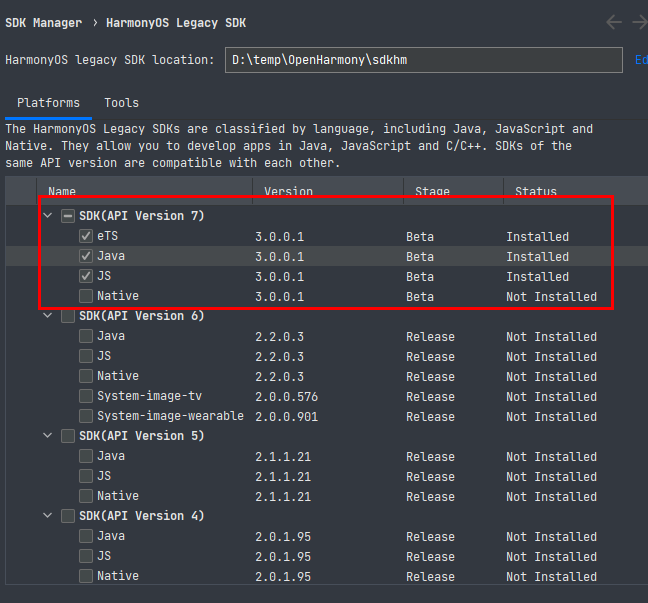Image resolution: width=648 pixels, height=603 pixels.
Task: Switch to the Tools tab
Action: pos(122,102)
